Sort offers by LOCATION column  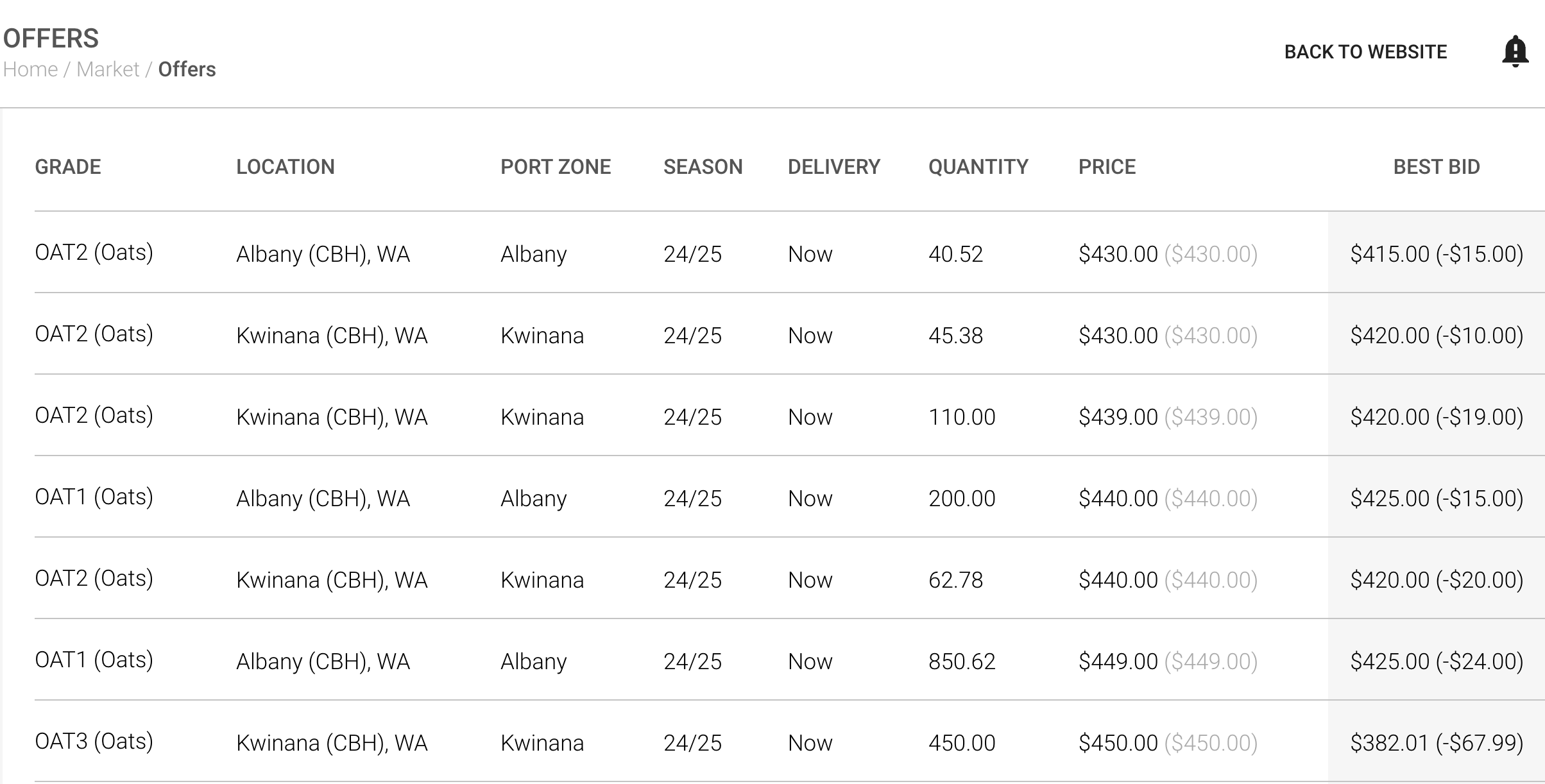pyautogui.click(x=286, y=167)
